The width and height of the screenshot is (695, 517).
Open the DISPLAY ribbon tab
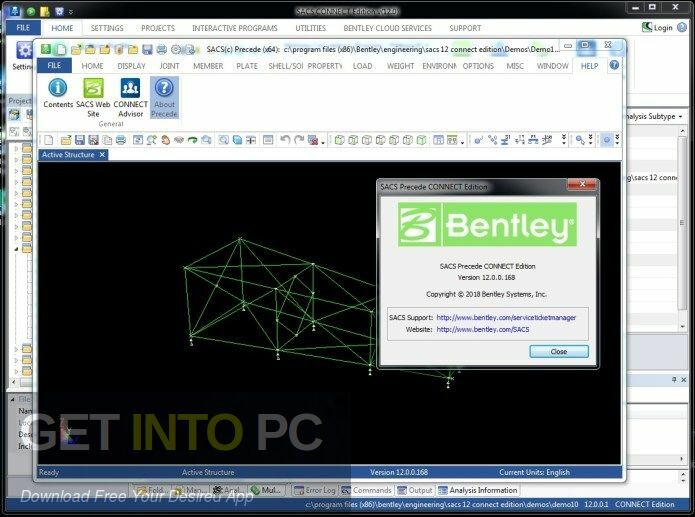coord(132,66)
